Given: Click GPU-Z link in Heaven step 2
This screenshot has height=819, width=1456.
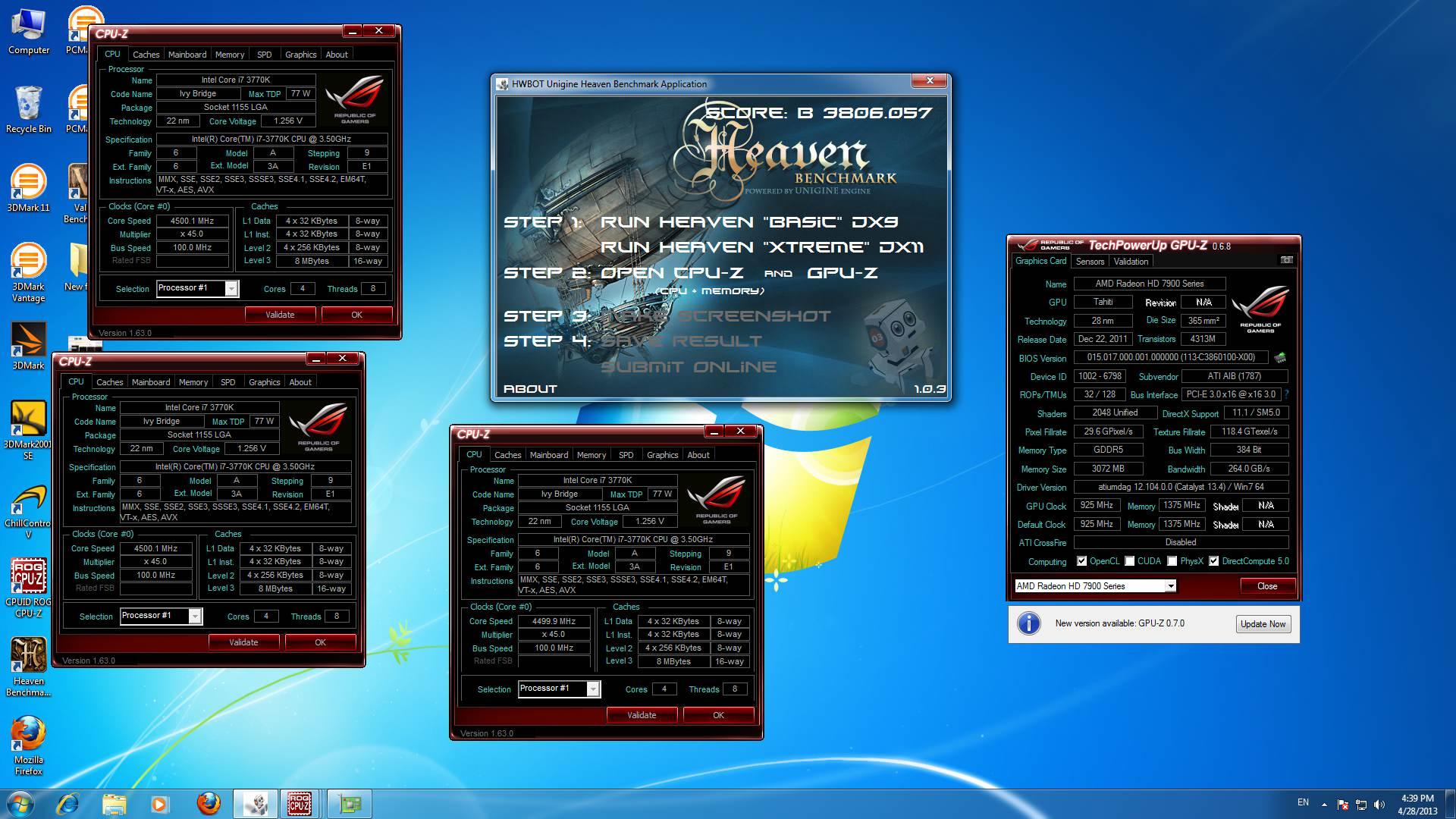Looking at the screenshot, I should (x=842, y=272).
